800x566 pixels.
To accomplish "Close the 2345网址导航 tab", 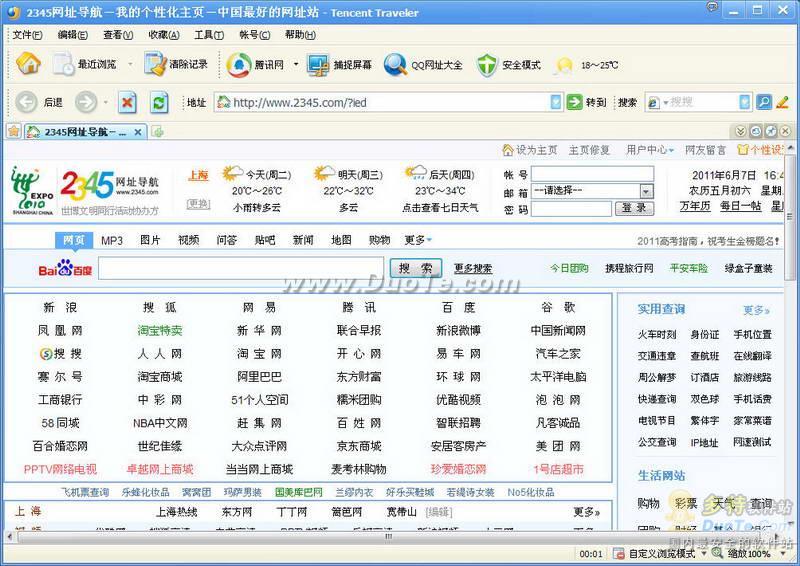I will coord(138,132).
